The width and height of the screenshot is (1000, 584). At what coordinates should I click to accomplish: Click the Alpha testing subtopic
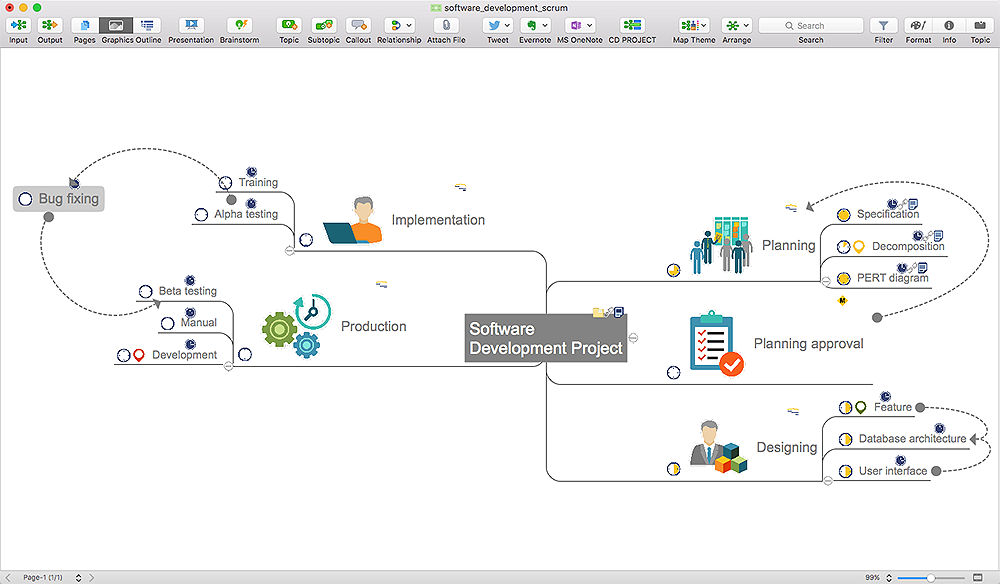click(246, 214)
